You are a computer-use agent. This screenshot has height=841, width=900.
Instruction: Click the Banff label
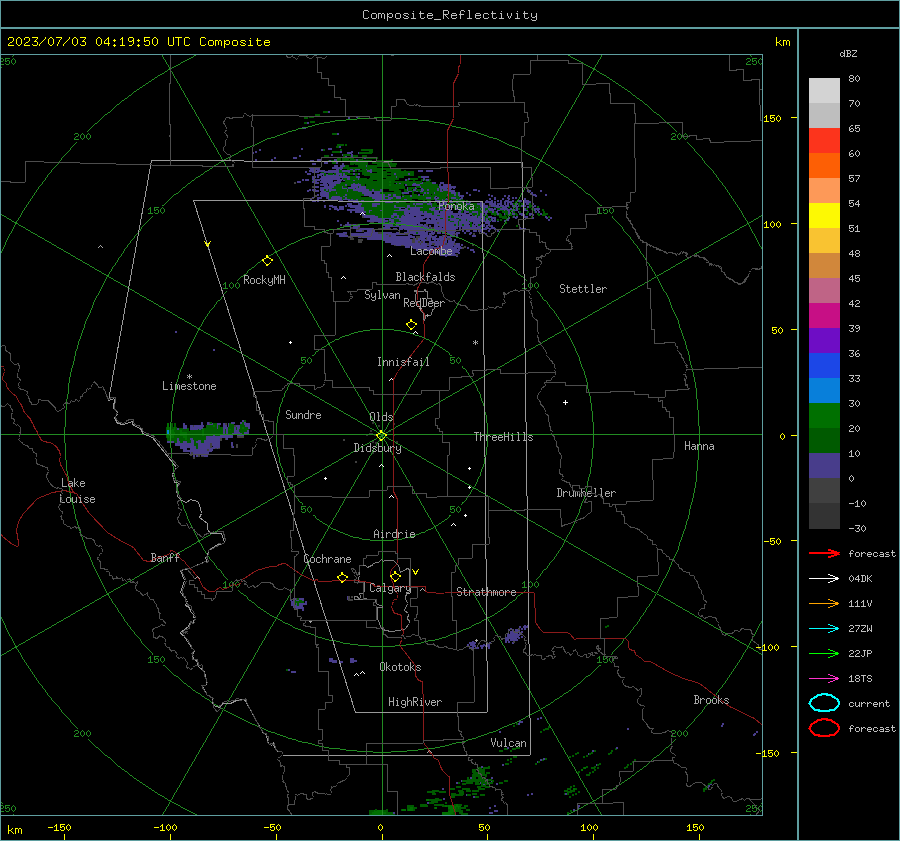pyautogui.click(x=165, y=557)
